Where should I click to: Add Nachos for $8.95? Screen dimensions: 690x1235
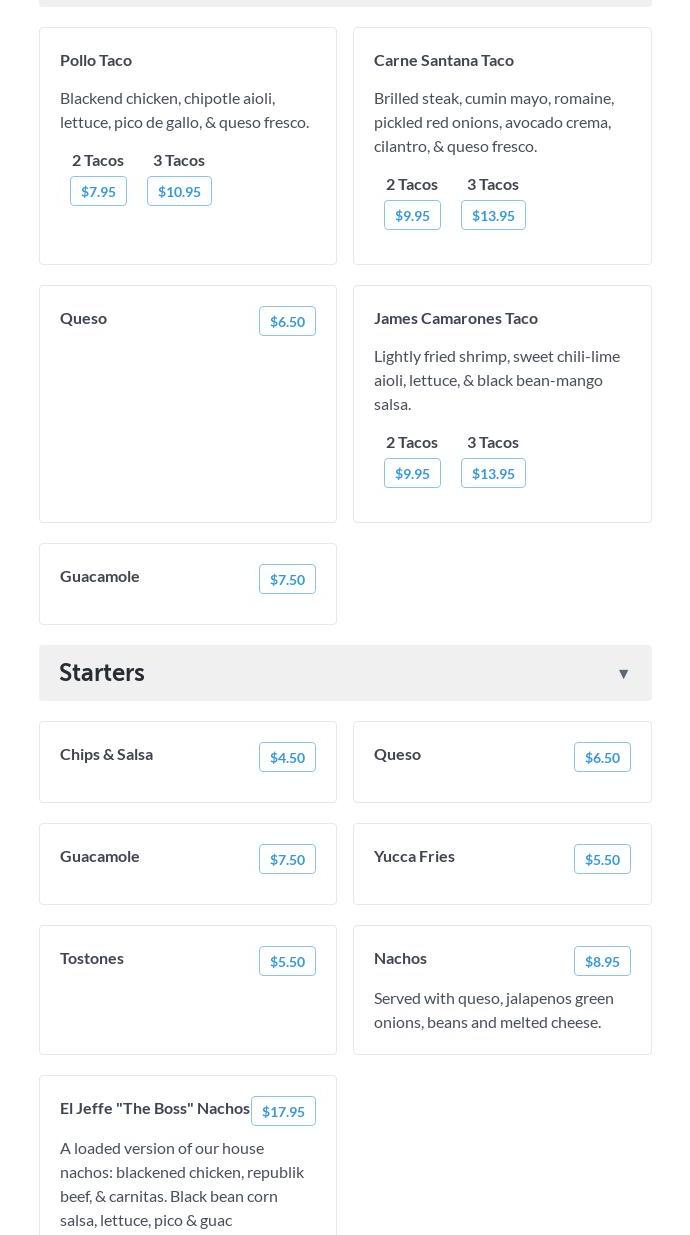[x=602, y=961]
